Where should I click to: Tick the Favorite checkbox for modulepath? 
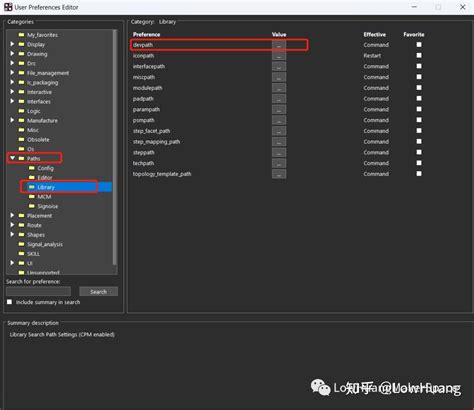(419, 88)
